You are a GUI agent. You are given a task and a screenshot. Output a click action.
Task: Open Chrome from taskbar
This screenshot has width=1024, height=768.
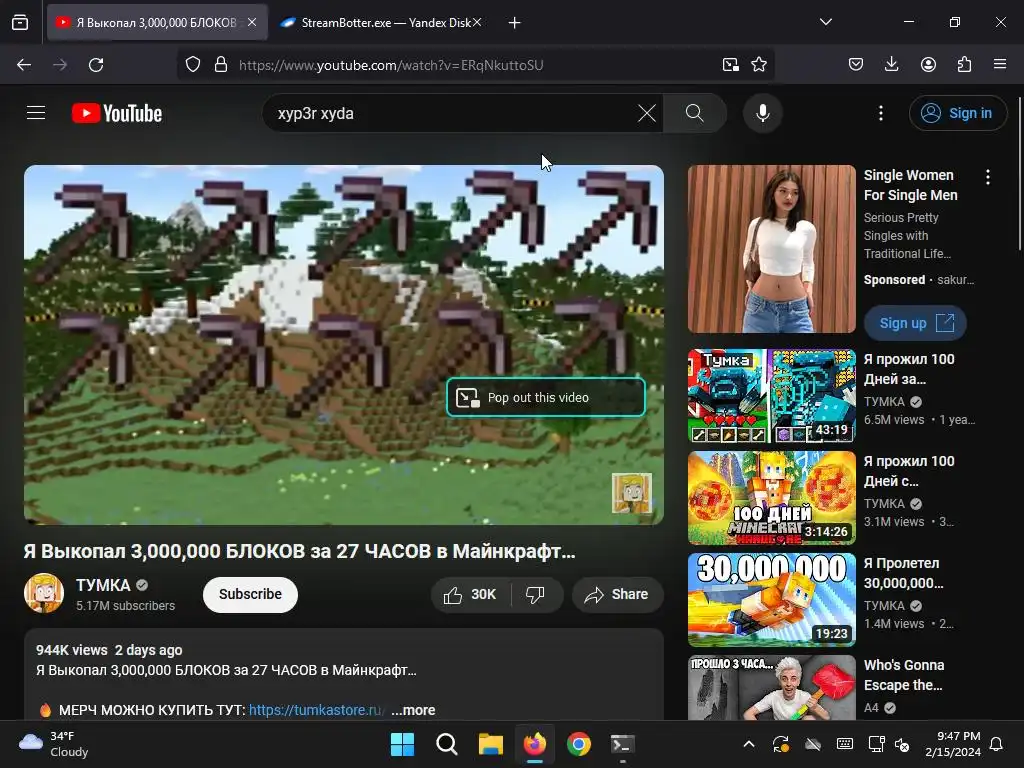click(579, 744)
